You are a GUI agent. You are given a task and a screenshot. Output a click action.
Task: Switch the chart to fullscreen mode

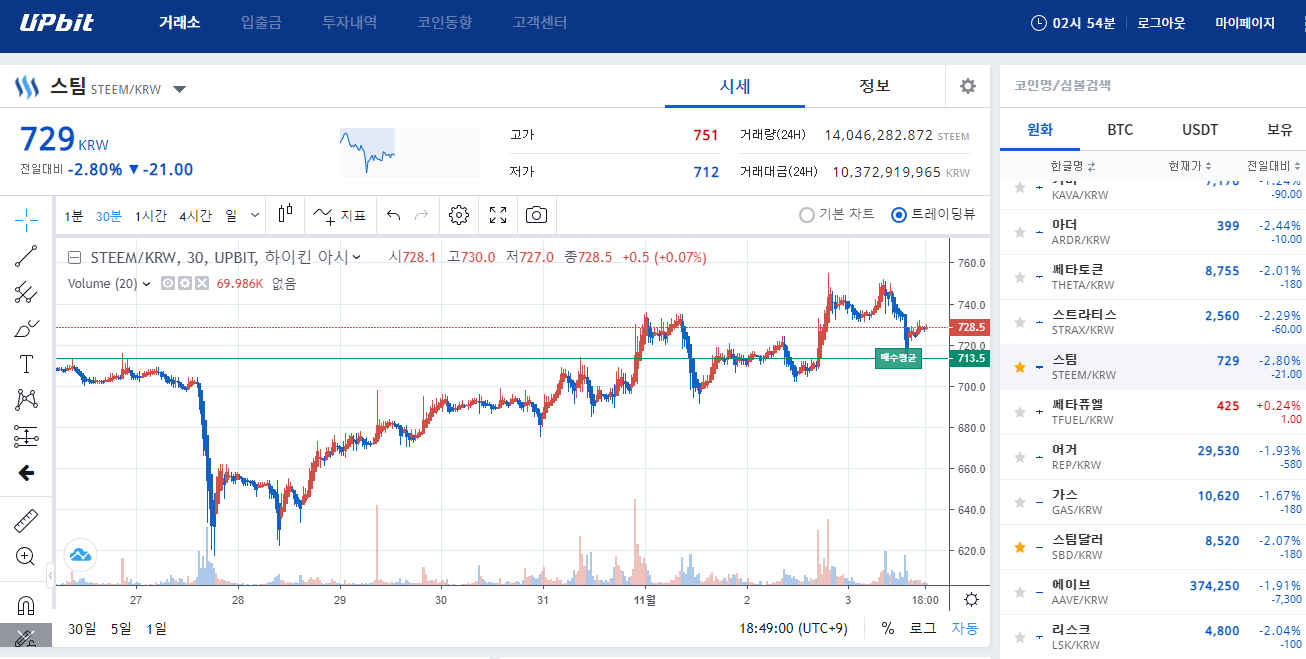pos(498,215)
